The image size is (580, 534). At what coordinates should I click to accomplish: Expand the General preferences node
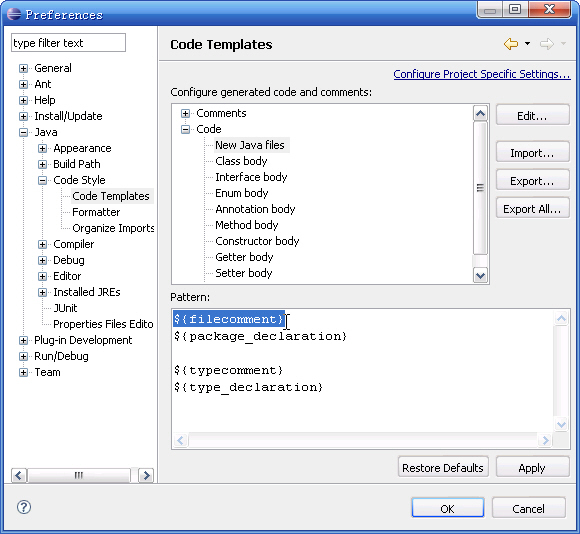pos(23,68)
